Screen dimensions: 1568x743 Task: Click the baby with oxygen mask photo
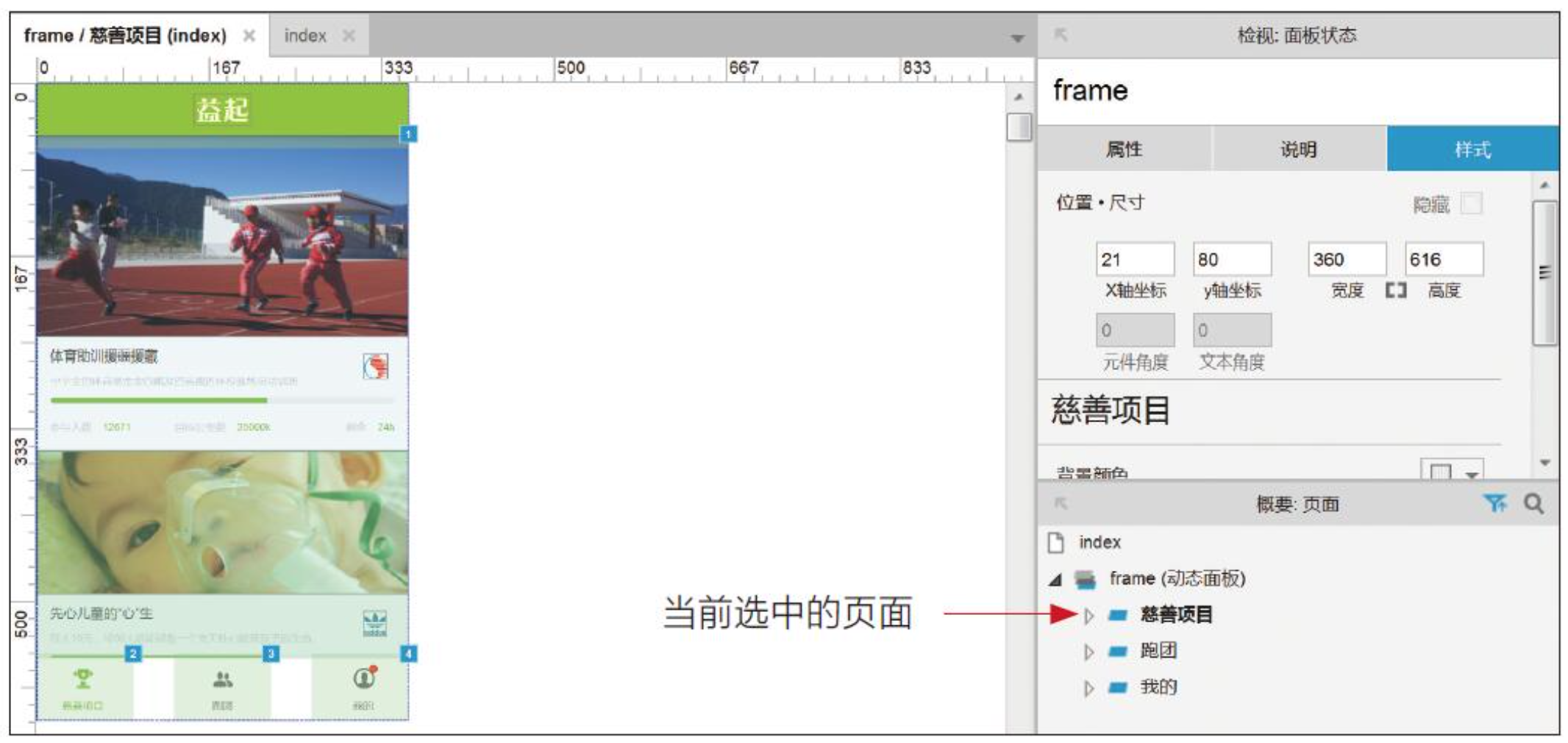[x=222, y=523]
